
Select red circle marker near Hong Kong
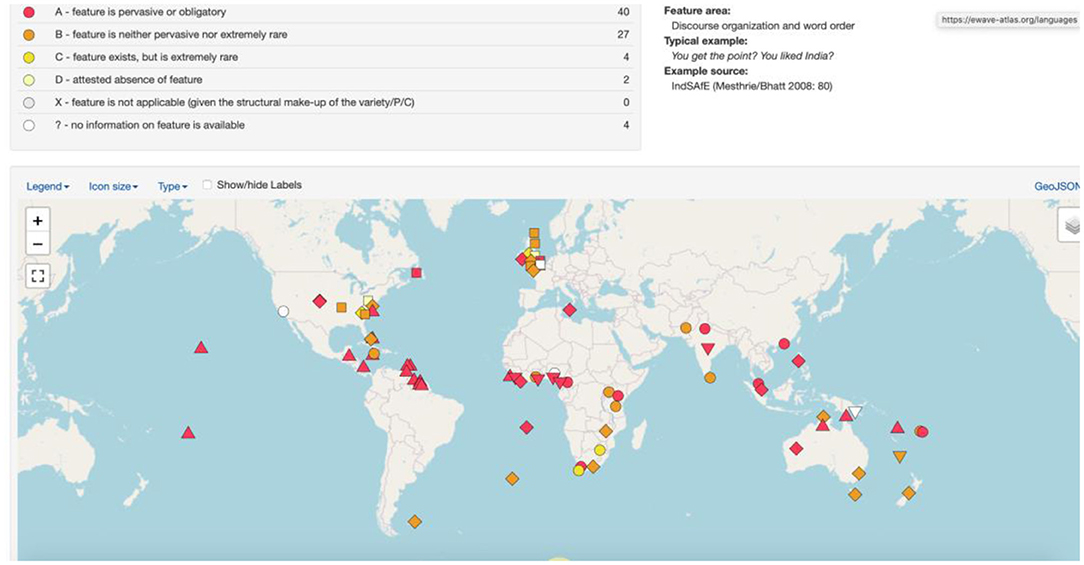(784, 344)
